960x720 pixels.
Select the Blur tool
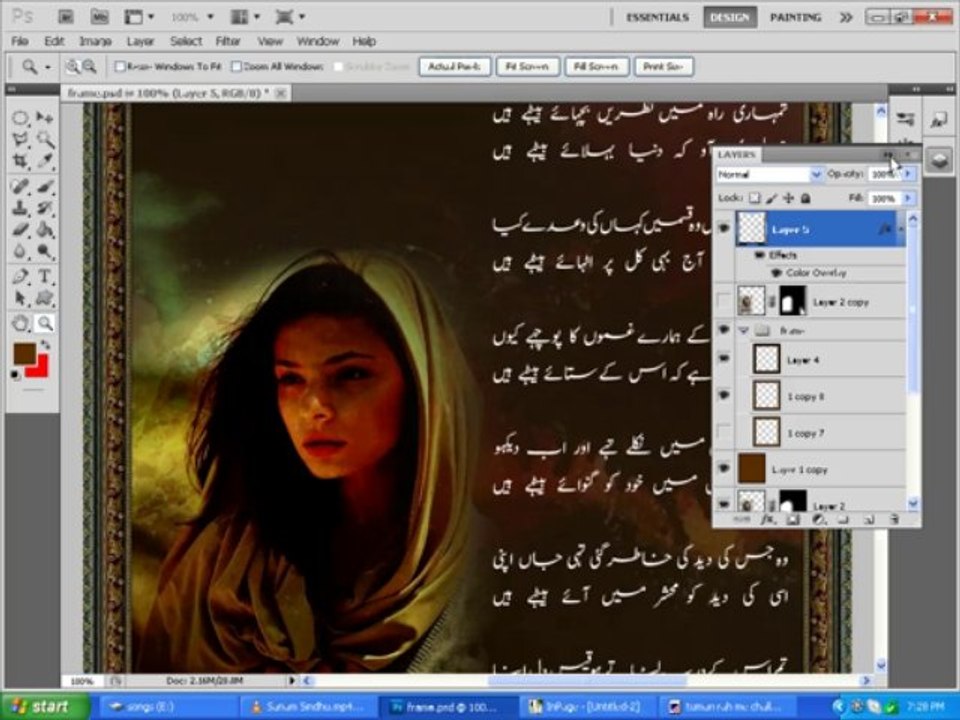click(20, 252)
